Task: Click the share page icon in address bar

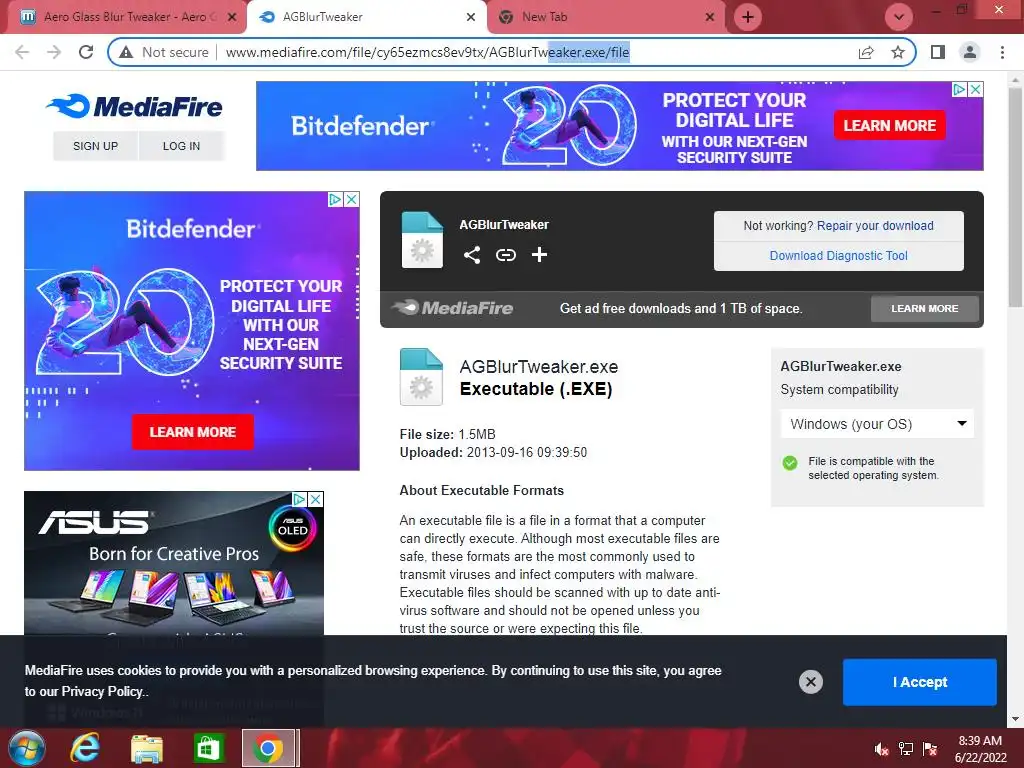Action: click(866, 52)
